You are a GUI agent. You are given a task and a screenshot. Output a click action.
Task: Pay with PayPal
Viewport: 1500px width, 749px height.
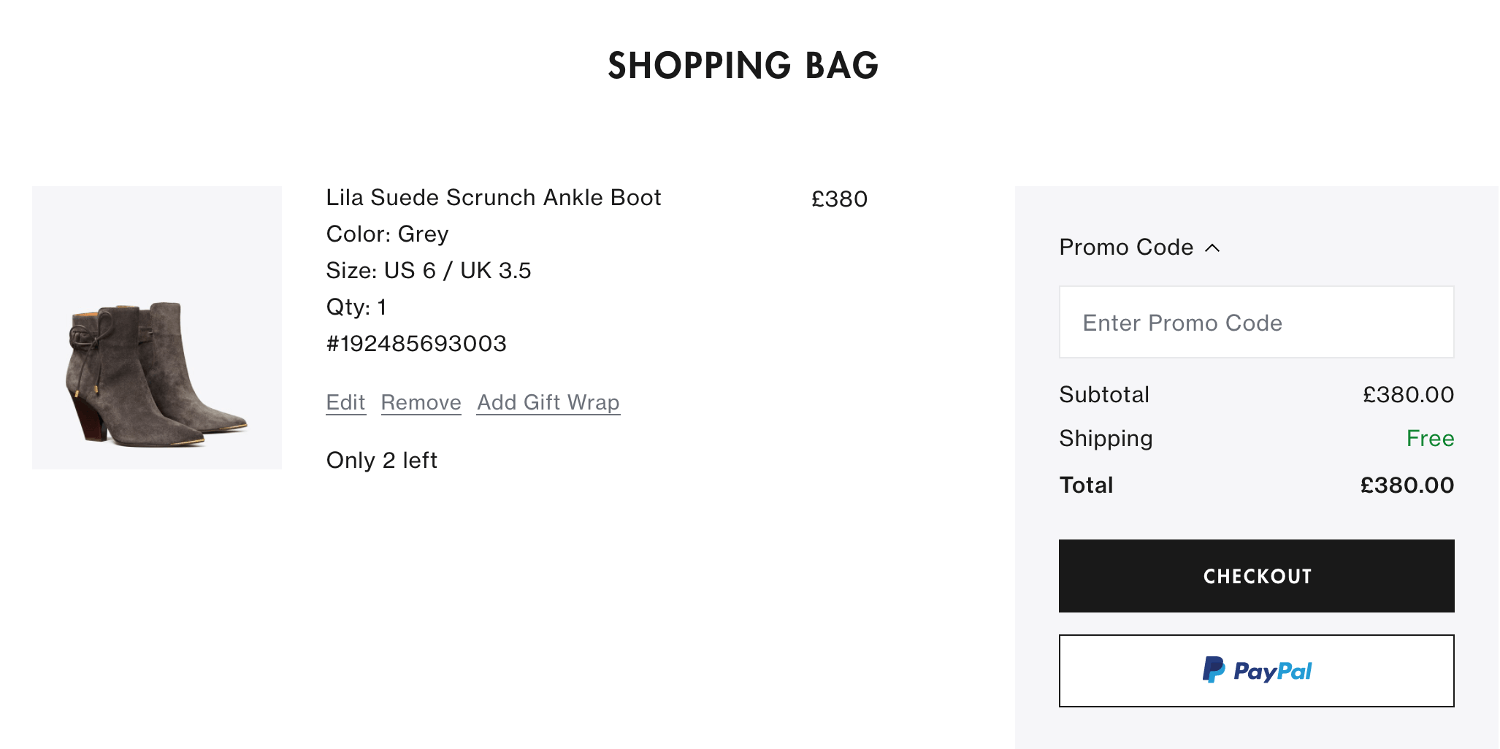pos(1256,670)
